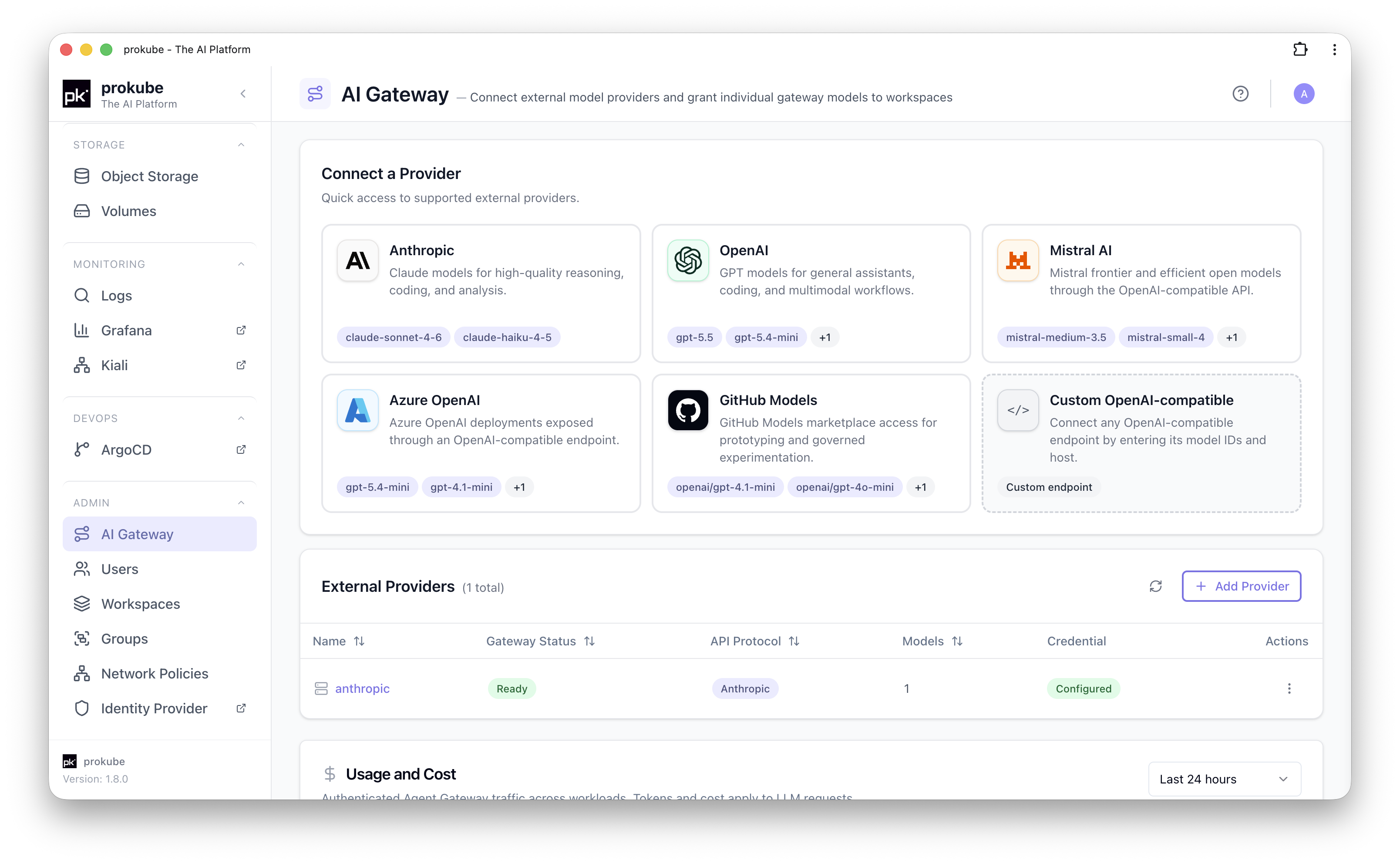Screen dimensions: 1400x864
Task: Refresh the External Providers list
Action: pyautogui.click(x=1156, y=587)
